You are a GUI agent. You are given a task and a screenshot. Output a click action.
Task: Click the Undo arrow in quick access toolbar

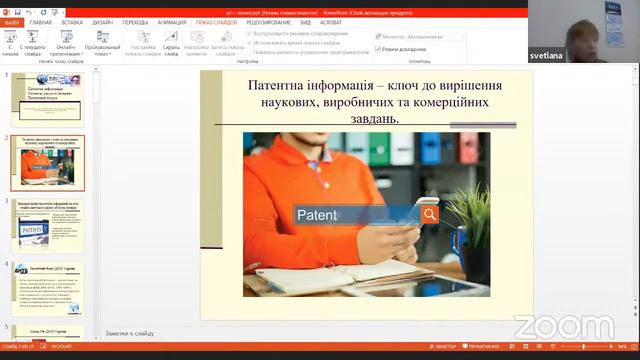coord(29,13)
